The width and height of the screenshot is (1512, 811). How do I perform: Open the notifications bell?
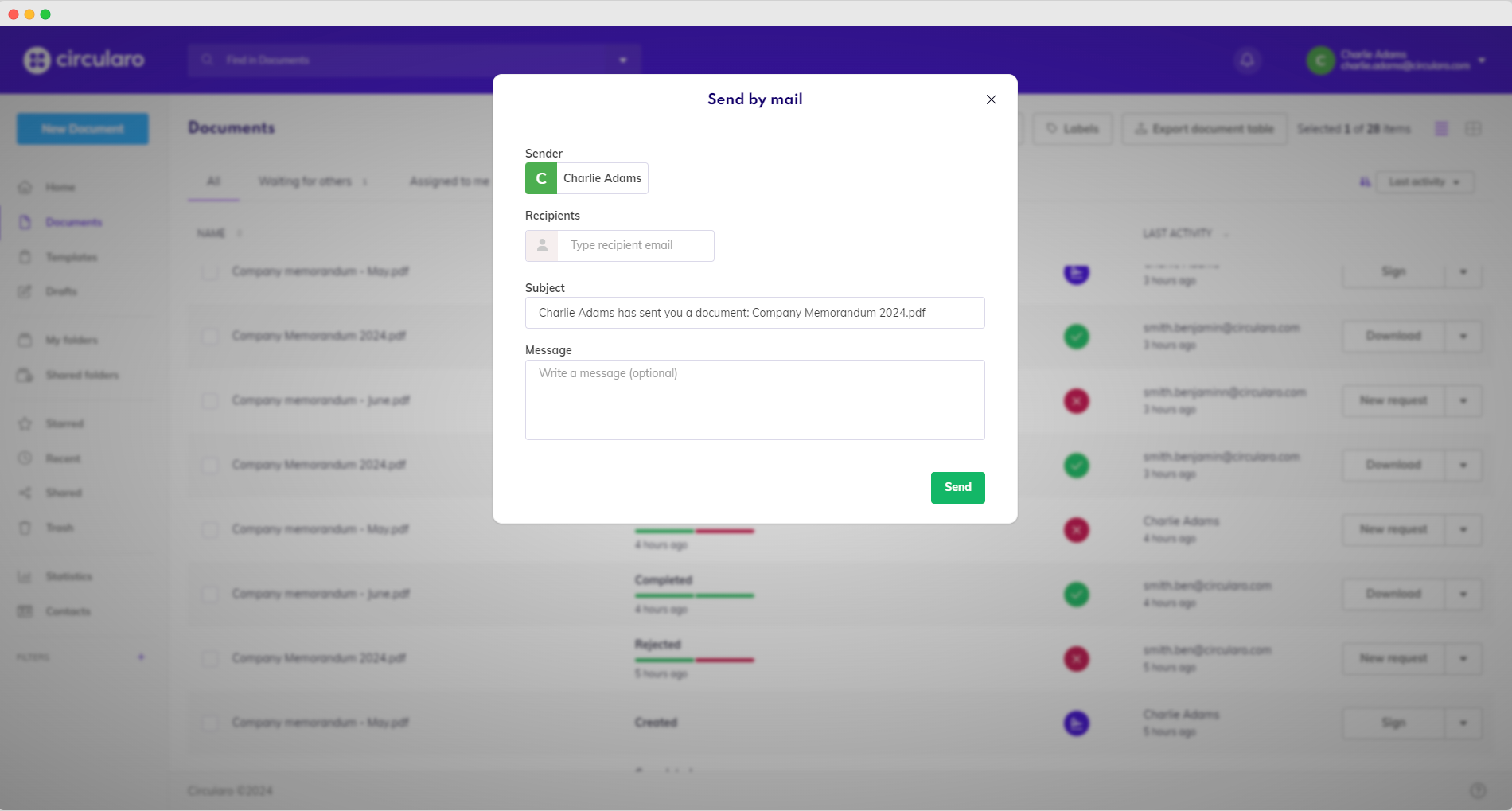pyautogui.click(x=1247, y=60)
